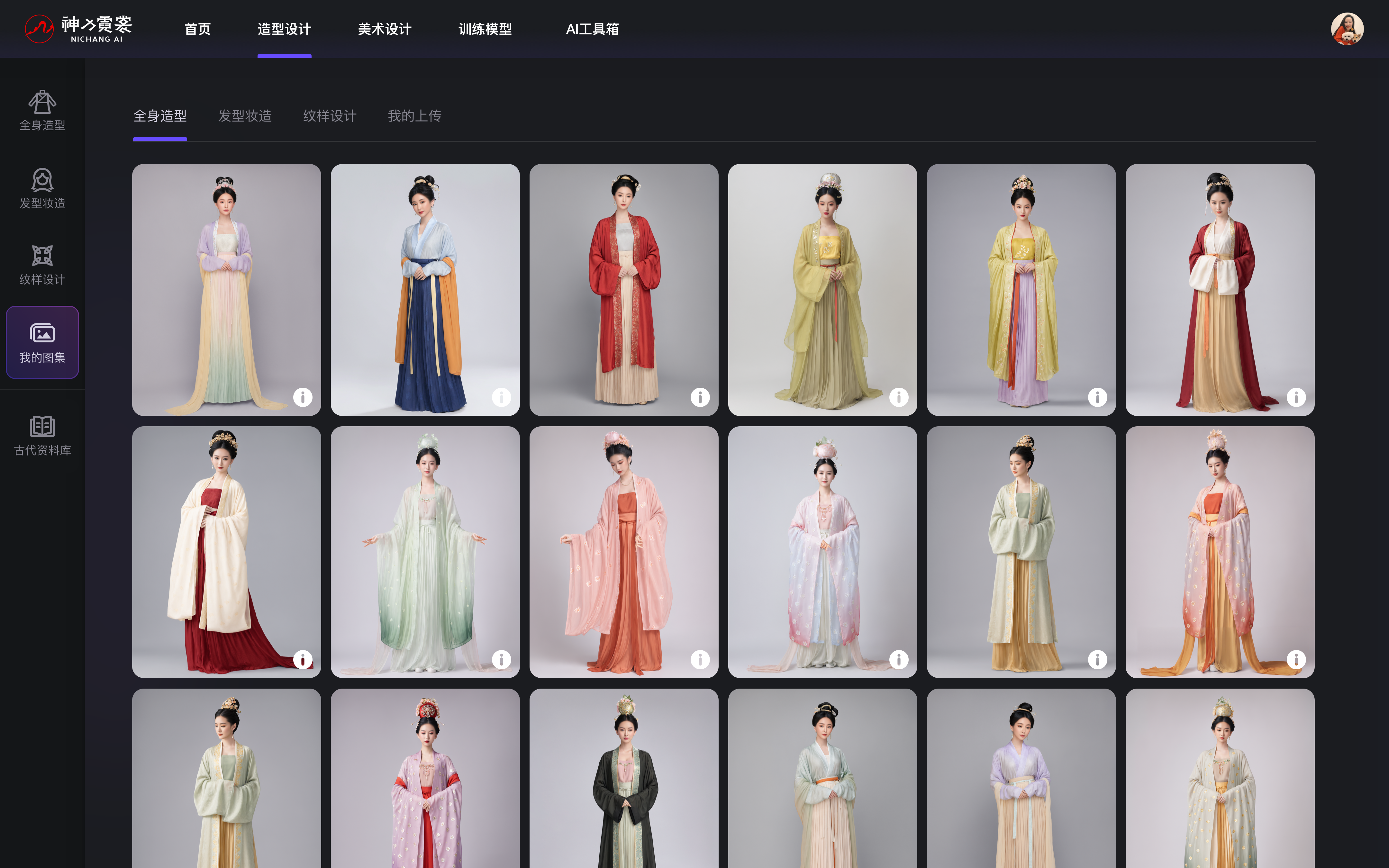This screenshot has width=1389, height=868.
Task: Go to 首页 in top navigation
Action: pyautogui.click(x=197, y=29)
